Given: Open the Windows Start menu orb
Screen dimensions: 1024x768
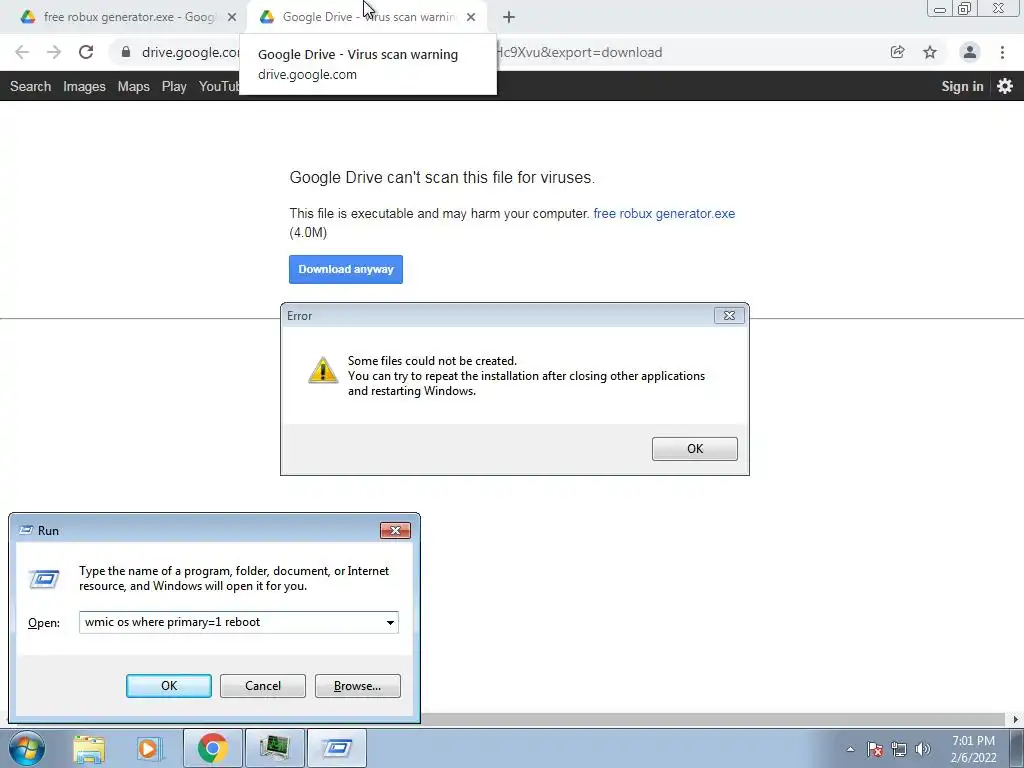Looking at the screenshot, I should click(x=27, y=748).
